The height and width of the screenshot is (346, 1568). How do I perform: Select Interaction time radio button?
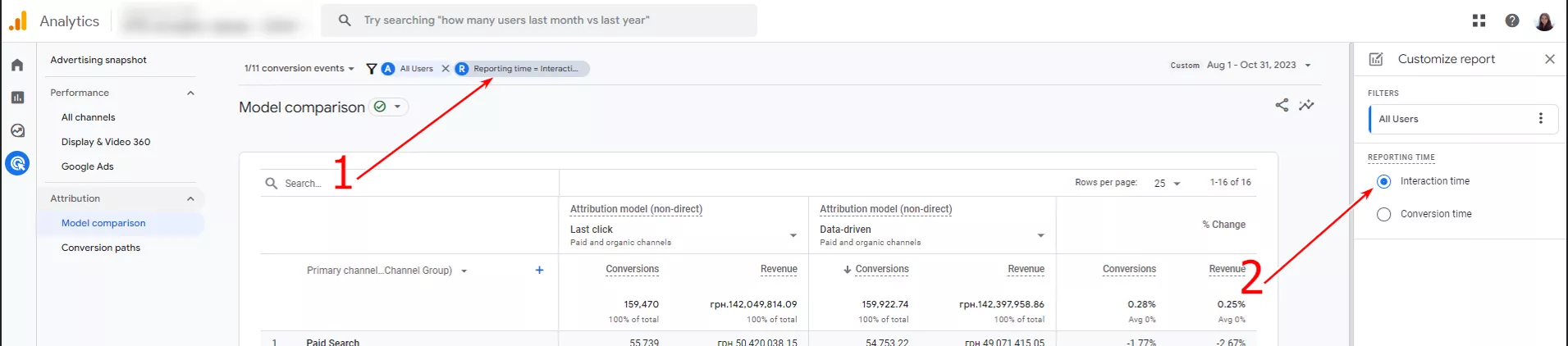click(1383, 181)
